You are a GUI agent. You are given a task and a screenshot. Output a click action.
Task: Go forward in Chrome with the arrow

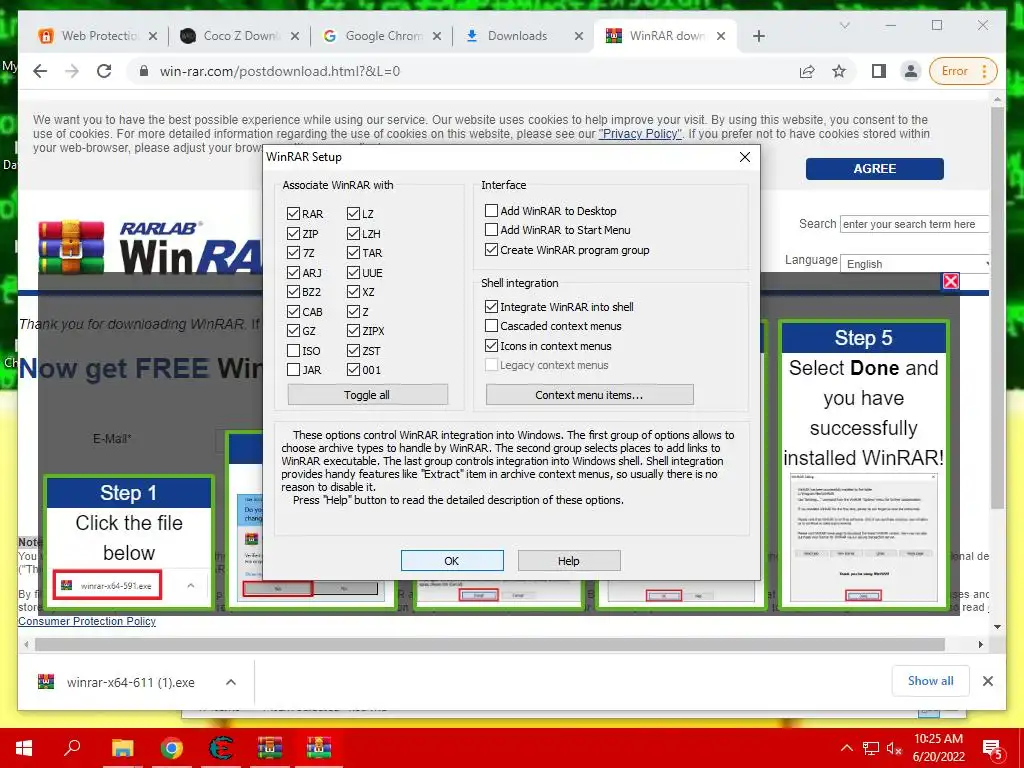coord(72,71)
